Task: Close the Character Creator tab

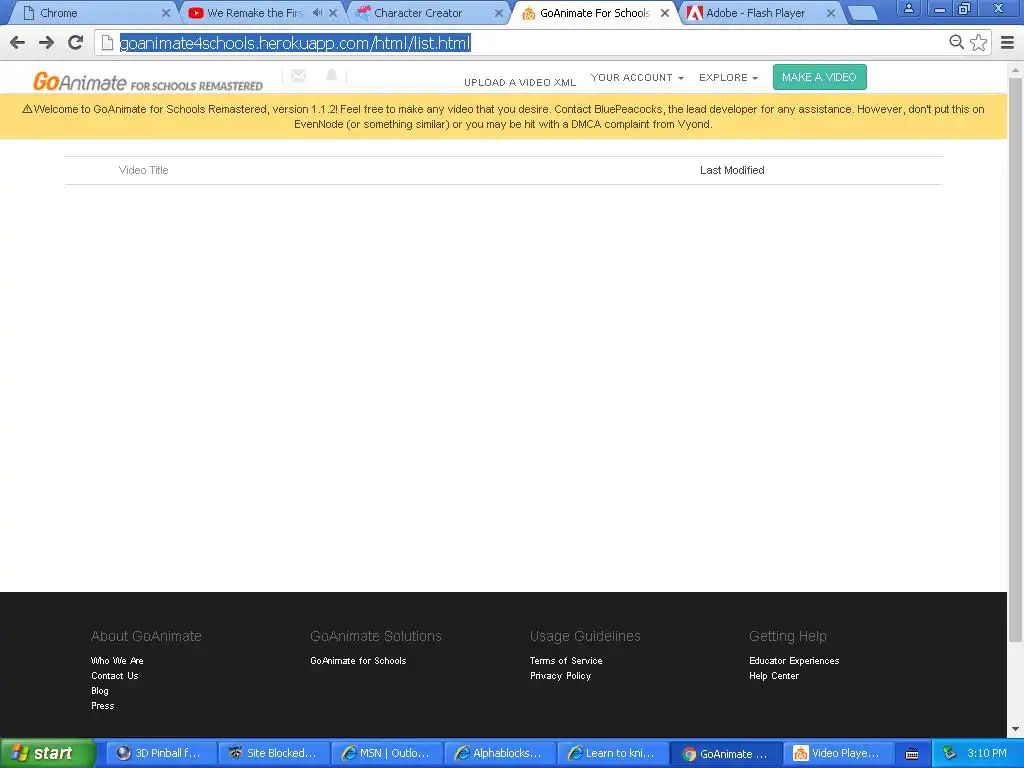Action: click(x=499, y=13)
